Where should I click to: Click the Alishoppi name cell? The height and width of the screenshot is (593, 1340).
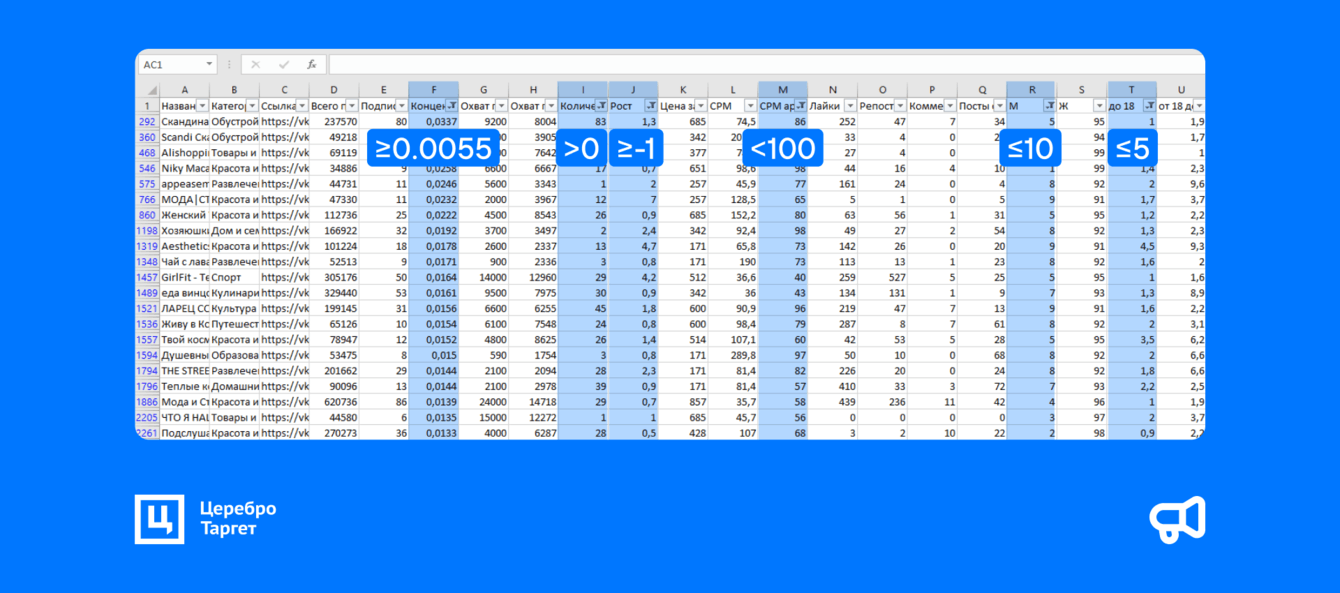pos(184,152)
